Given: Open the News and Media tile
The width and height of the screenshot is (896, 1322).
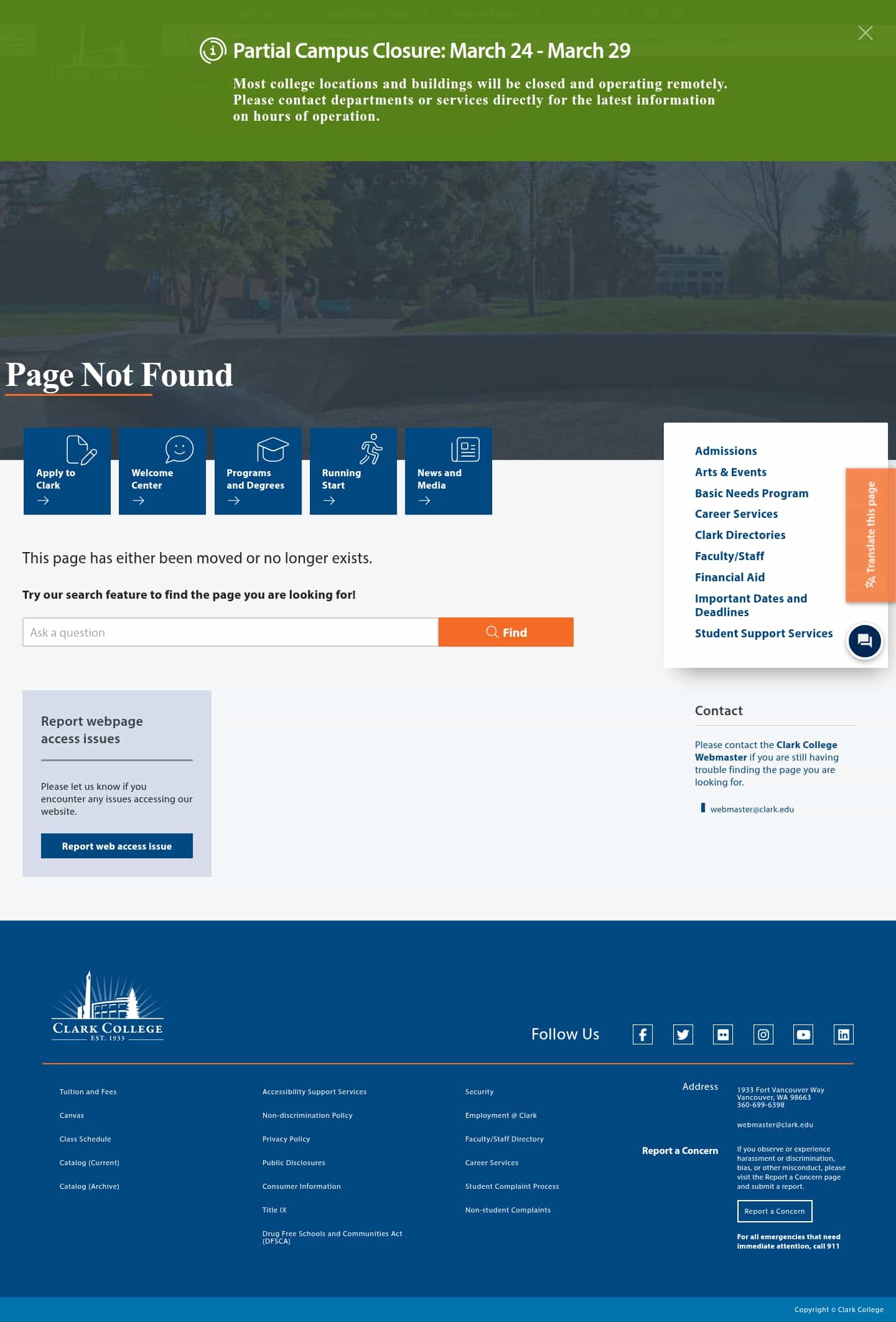Looking at the screenshot, I should tap(449, 471).
